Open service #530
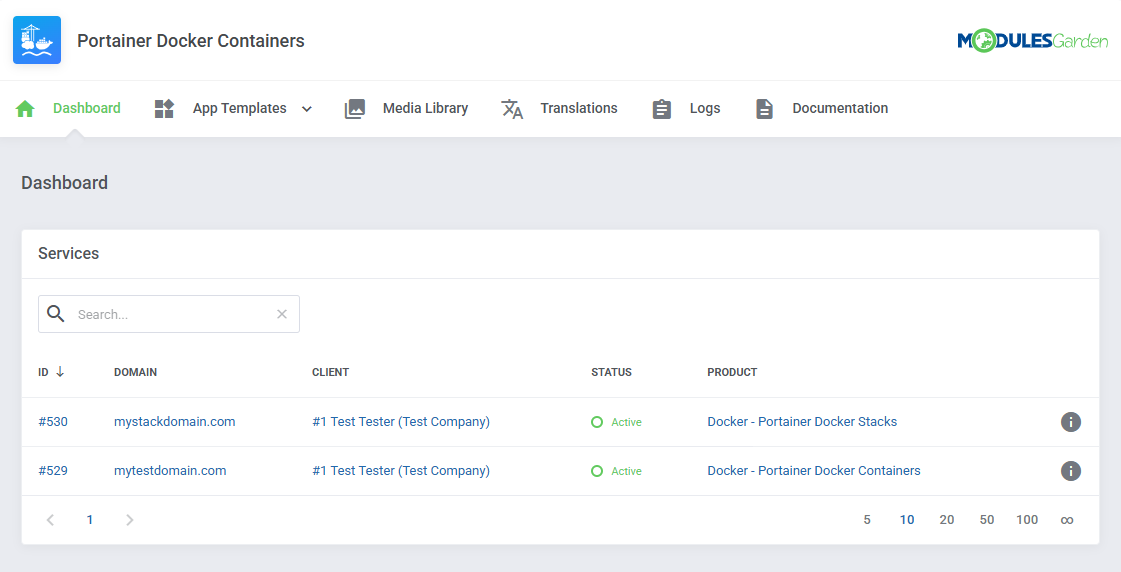 pos(53,422)
